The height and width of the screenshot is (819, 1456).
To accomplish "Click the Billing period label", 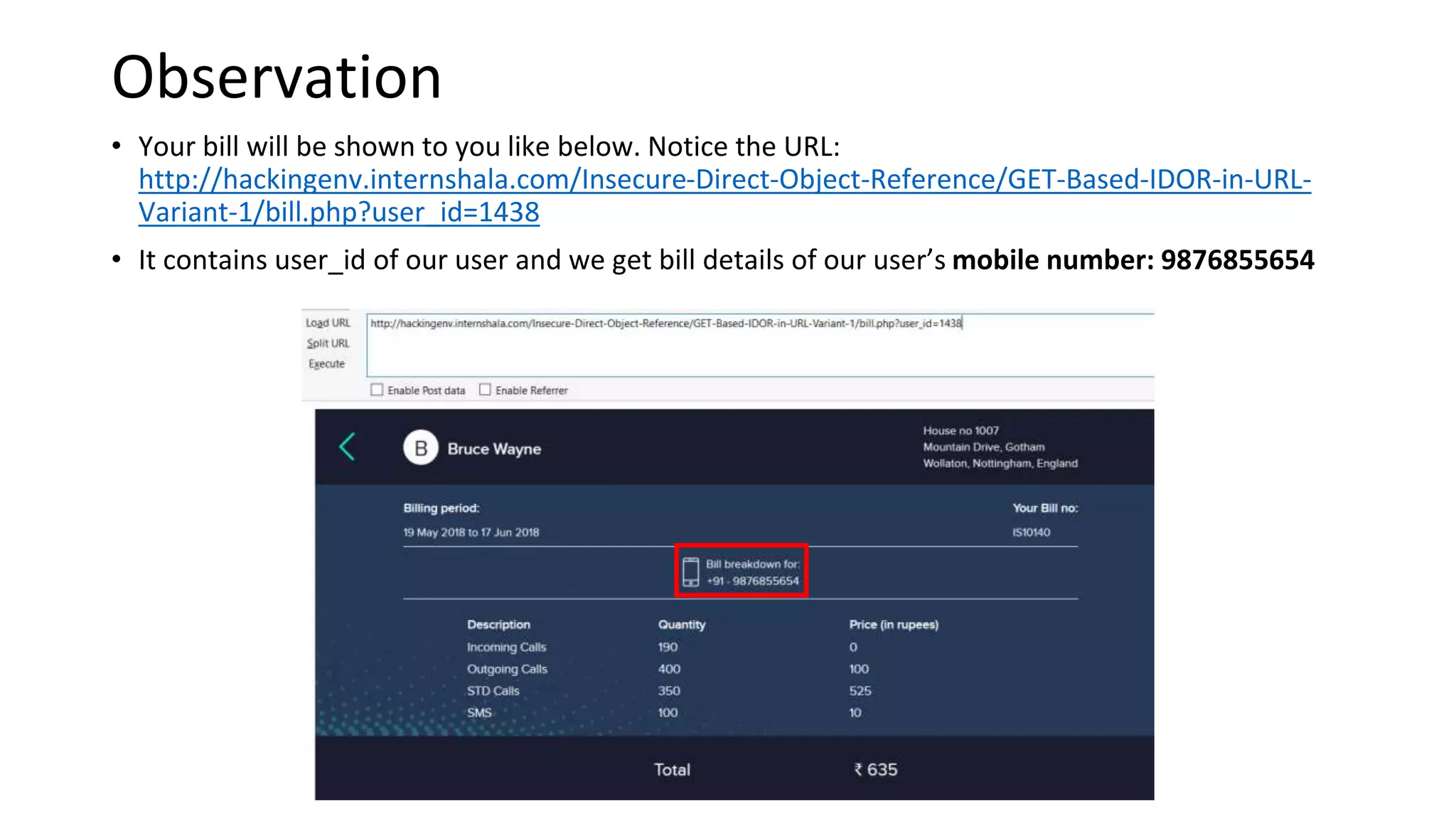I will [x=441, y=508].
